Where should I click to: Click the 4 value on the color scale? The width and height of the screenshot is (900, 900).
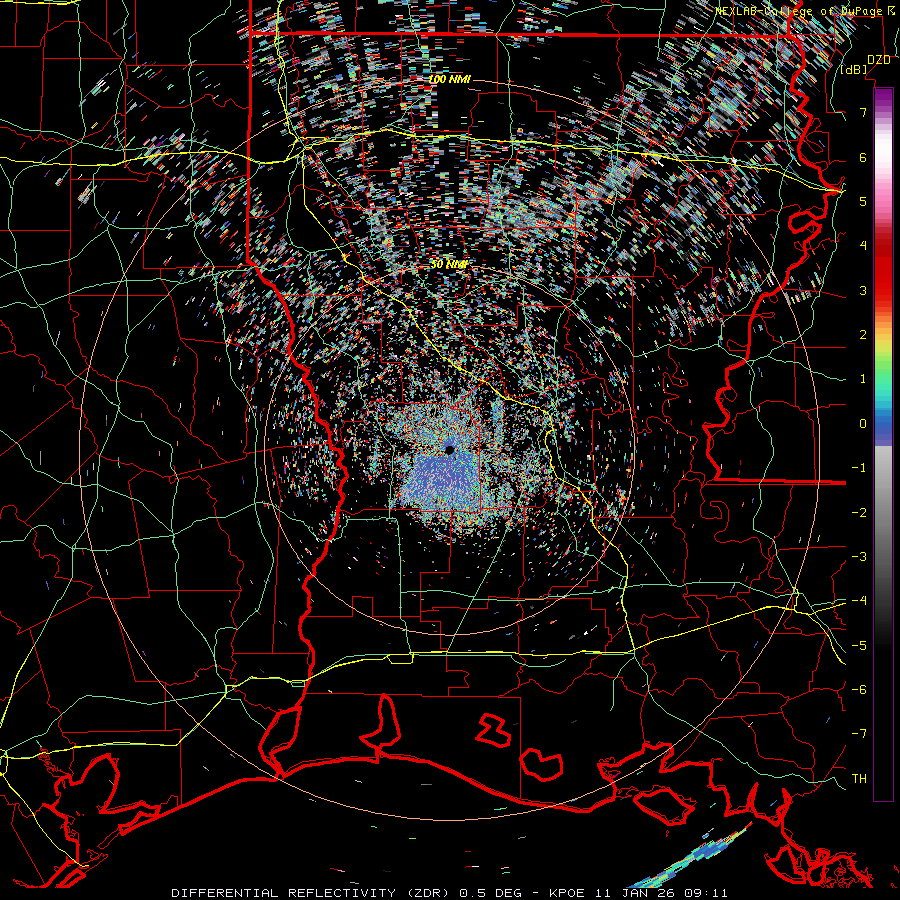point(863,246)
